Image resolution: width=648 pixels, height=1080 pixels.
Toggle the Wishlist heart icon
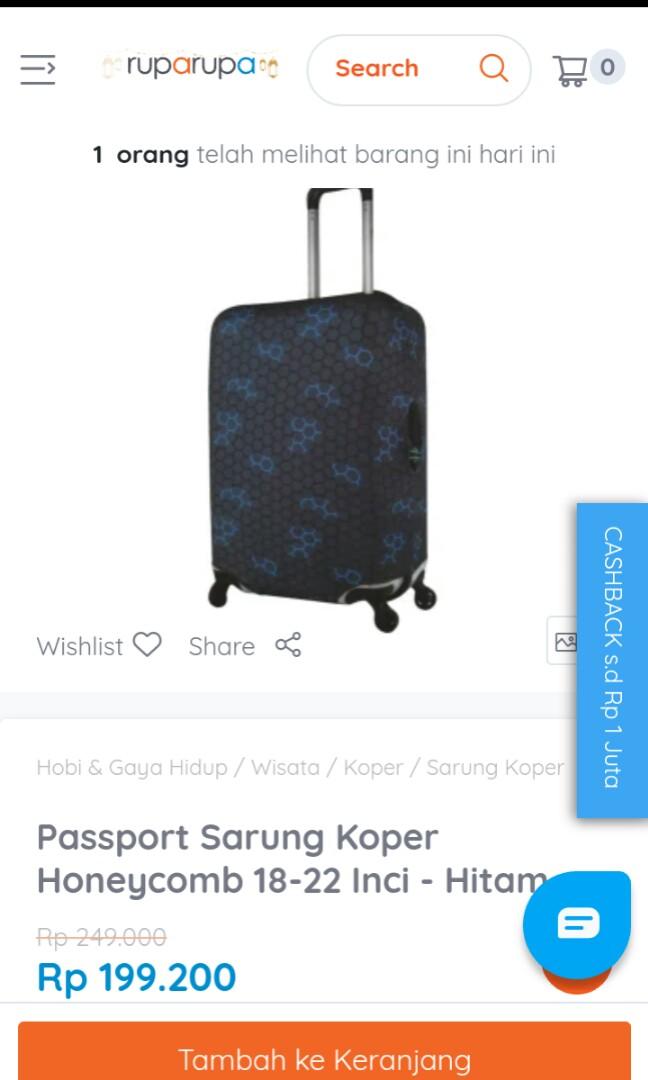pos(147,645)
